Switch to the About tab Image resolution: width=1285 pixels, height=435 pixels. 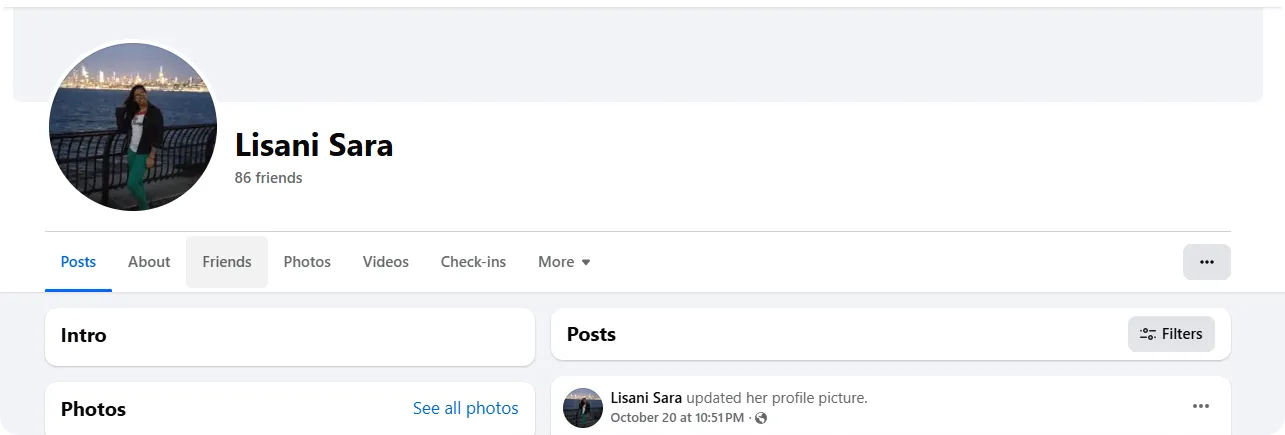[x=149, y=262]
